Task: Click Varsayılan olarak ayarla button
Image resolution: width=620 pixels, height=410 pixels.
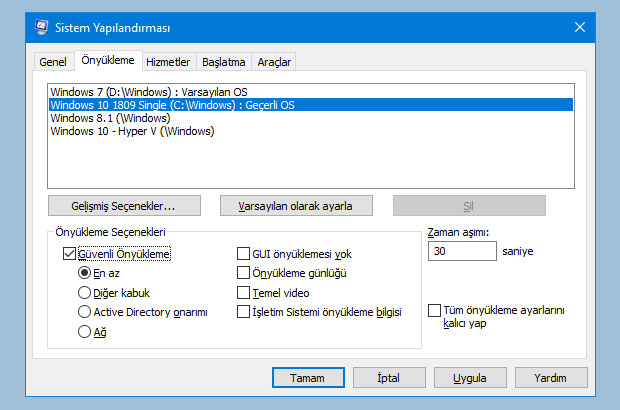Action: tap(296, 206)
